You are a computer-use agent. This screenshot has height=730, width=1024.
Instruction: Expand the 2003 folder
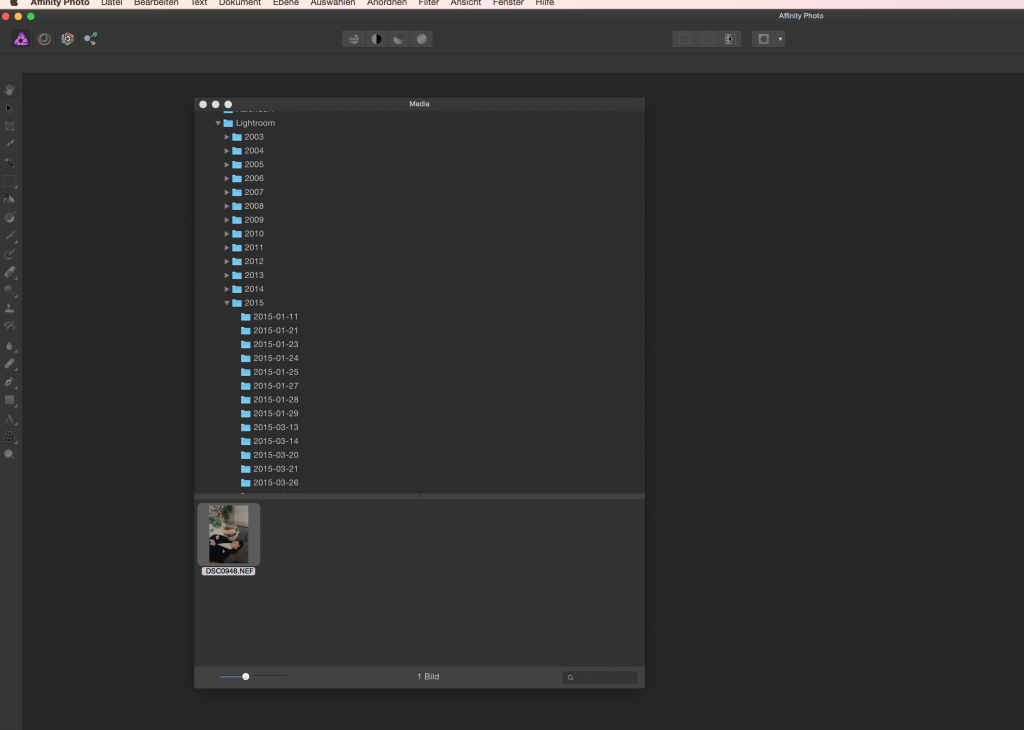coord(227,137)
